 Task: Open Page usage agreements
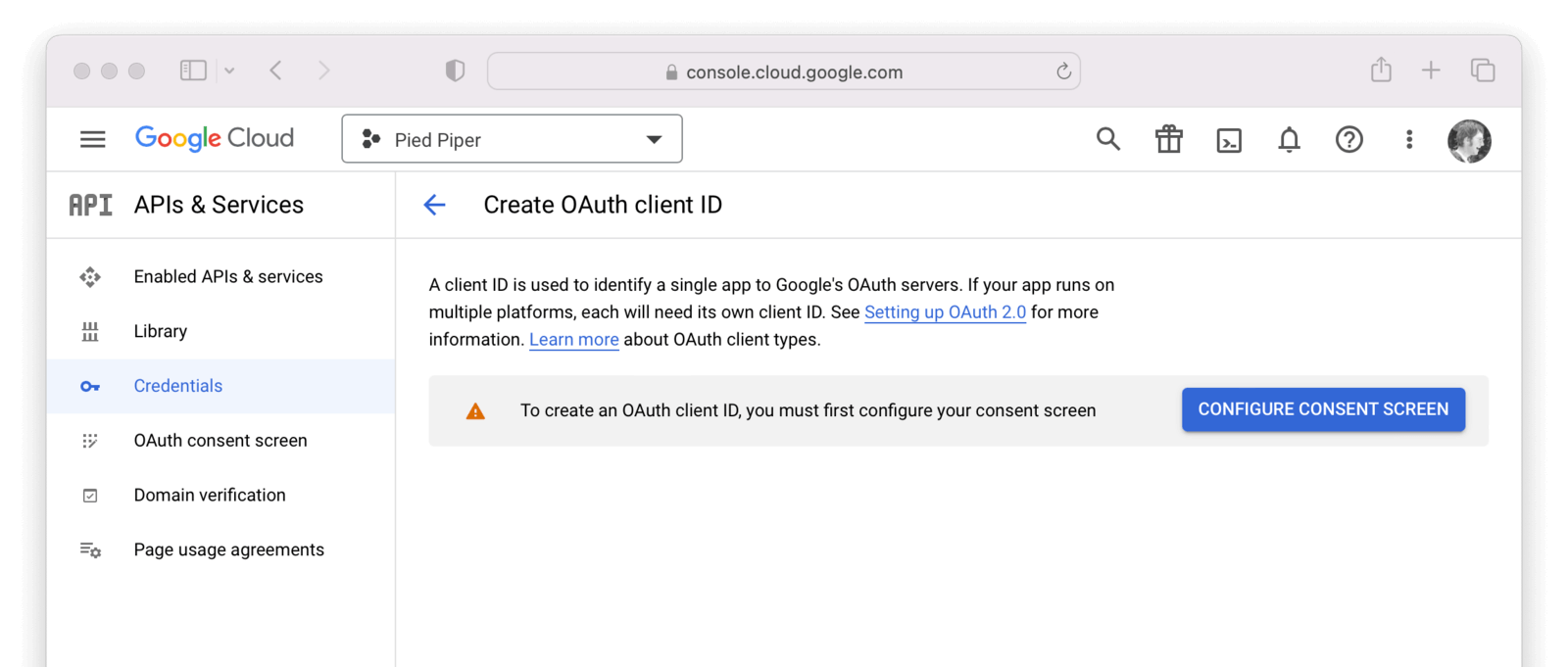[x=221, y=550]
